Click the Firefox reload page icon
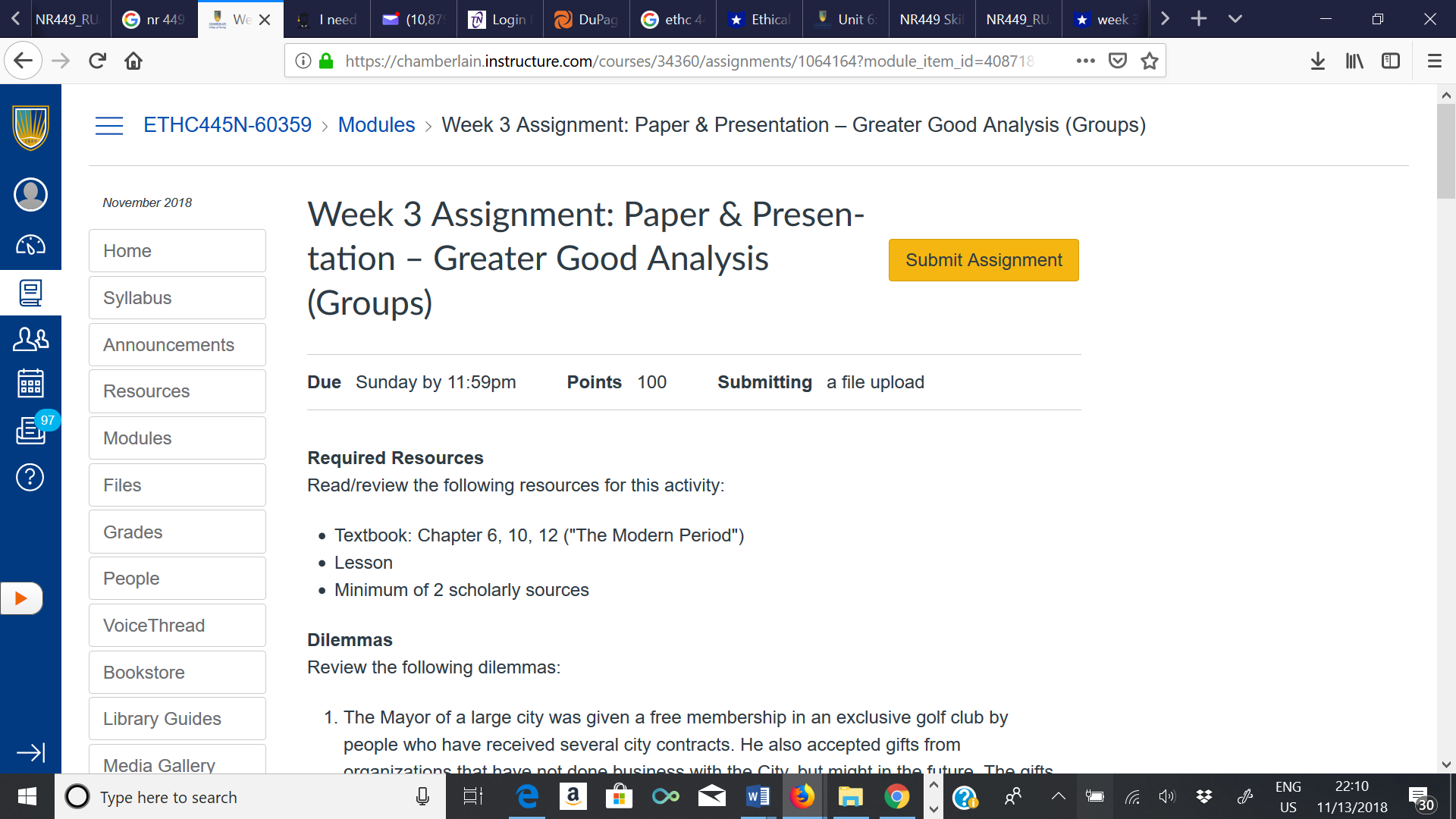The width and height of the screenshot is (1456, 819). pyautogui.click(x=97, y=61)
